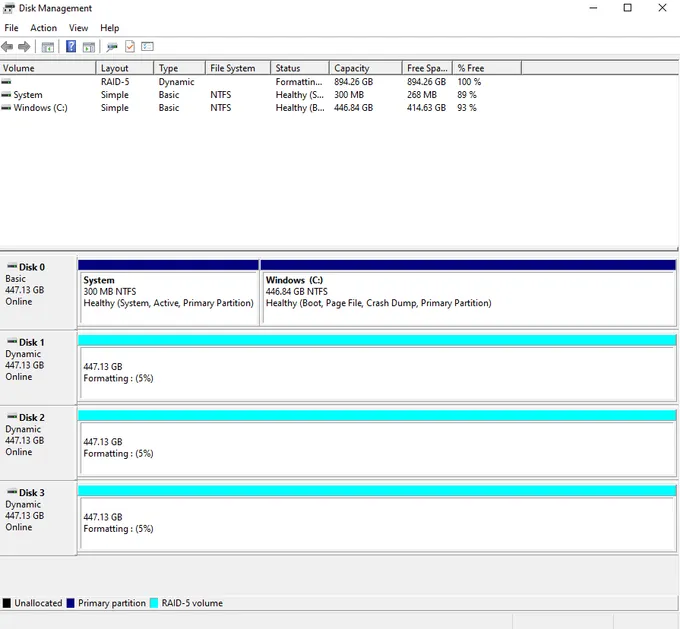Maximize the Disk Management window
Screen dimensions: 680x629
628,8
